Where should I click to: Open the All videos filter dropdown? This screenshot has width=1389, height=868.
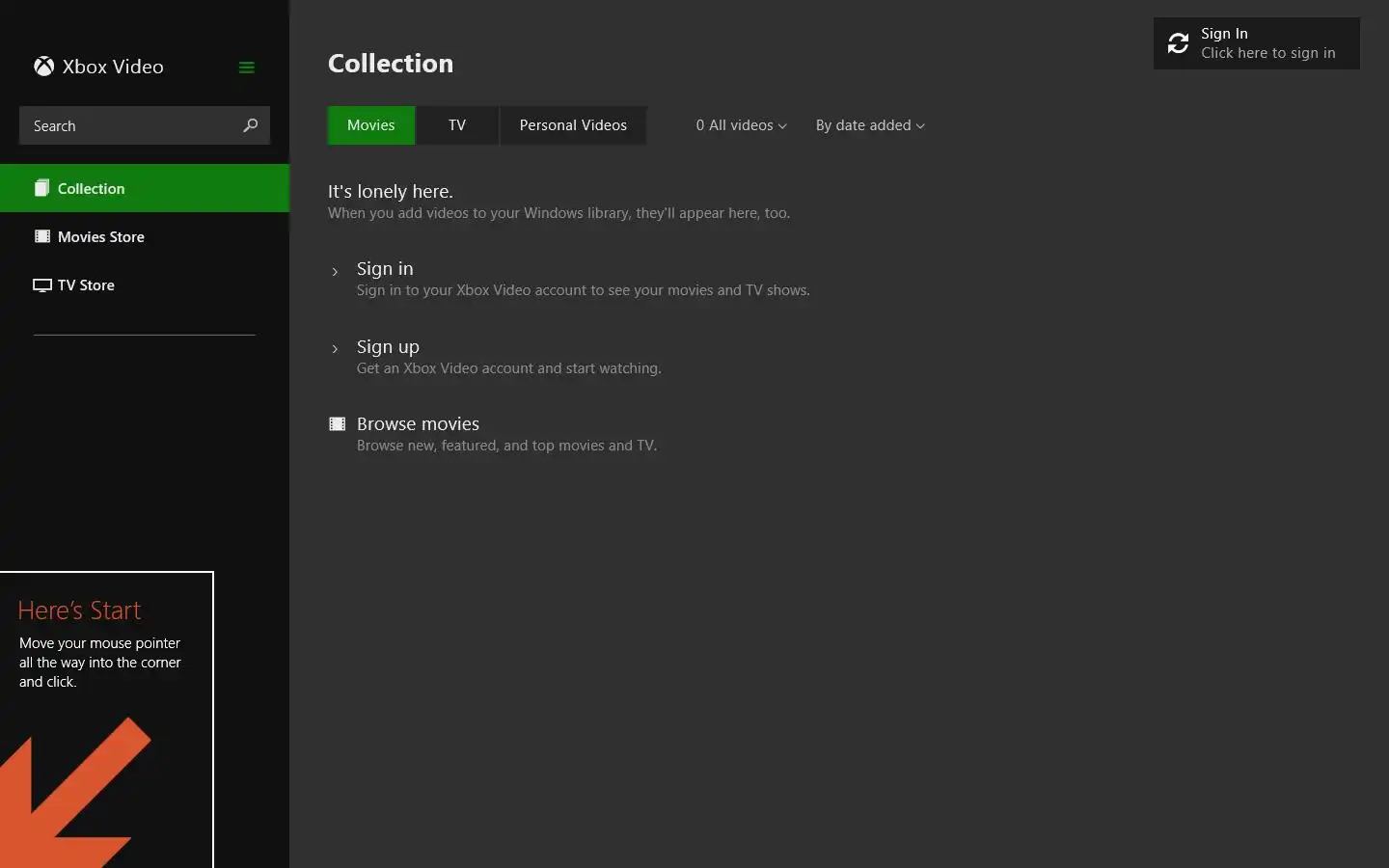click(741, 125)
